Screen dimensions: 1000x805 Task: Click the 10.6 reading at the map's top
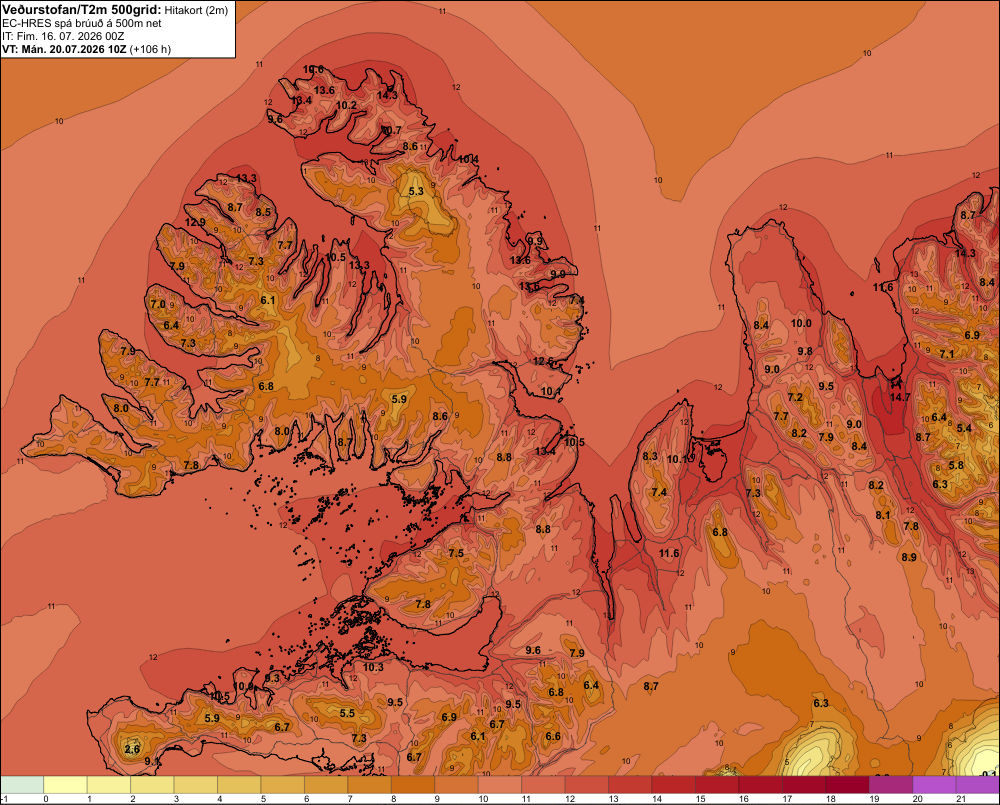point(313,70)
